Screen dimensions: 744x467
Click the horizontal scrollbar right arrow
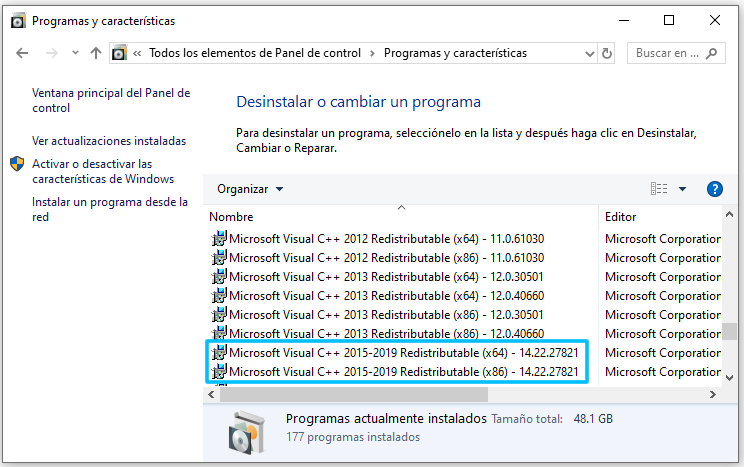pos(712,394)
